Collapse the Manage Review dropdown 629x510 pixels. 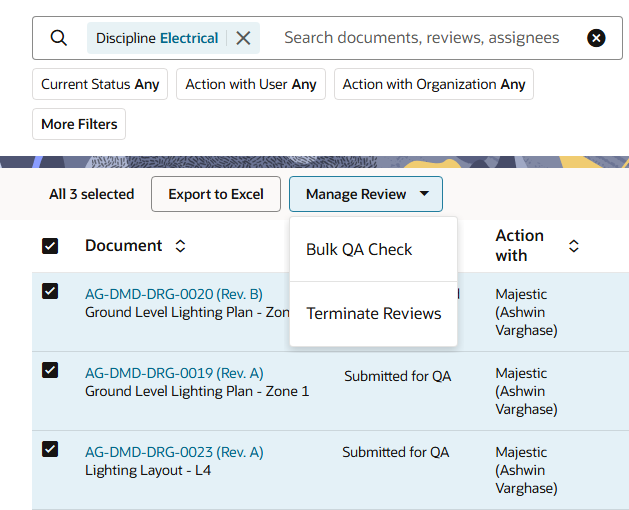366,194
